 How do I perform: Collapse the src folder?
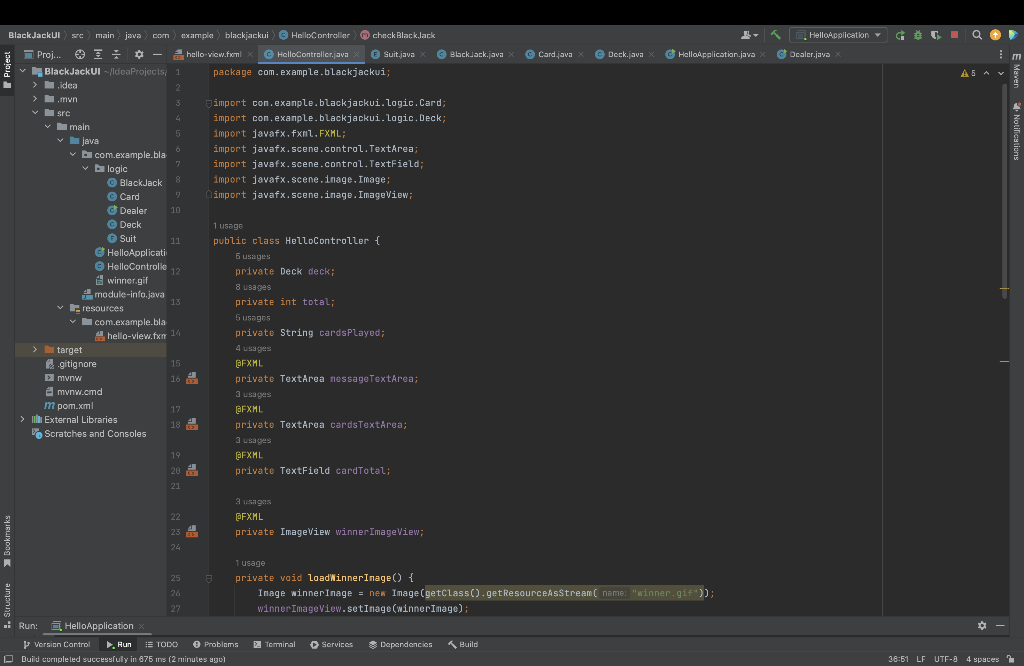click(x=35, y=113)
